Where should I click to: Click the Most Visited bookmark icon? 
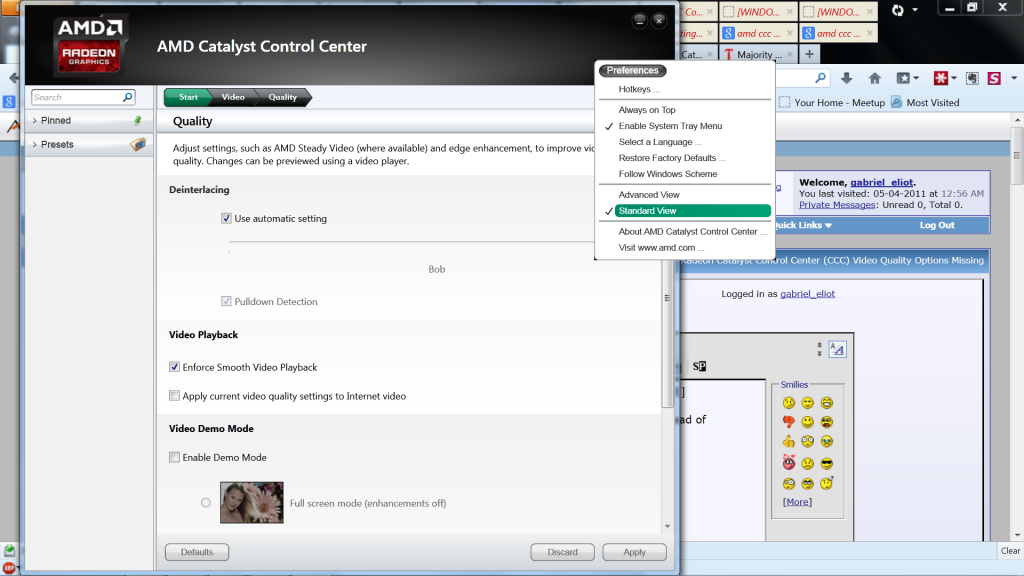coord(897,102)
